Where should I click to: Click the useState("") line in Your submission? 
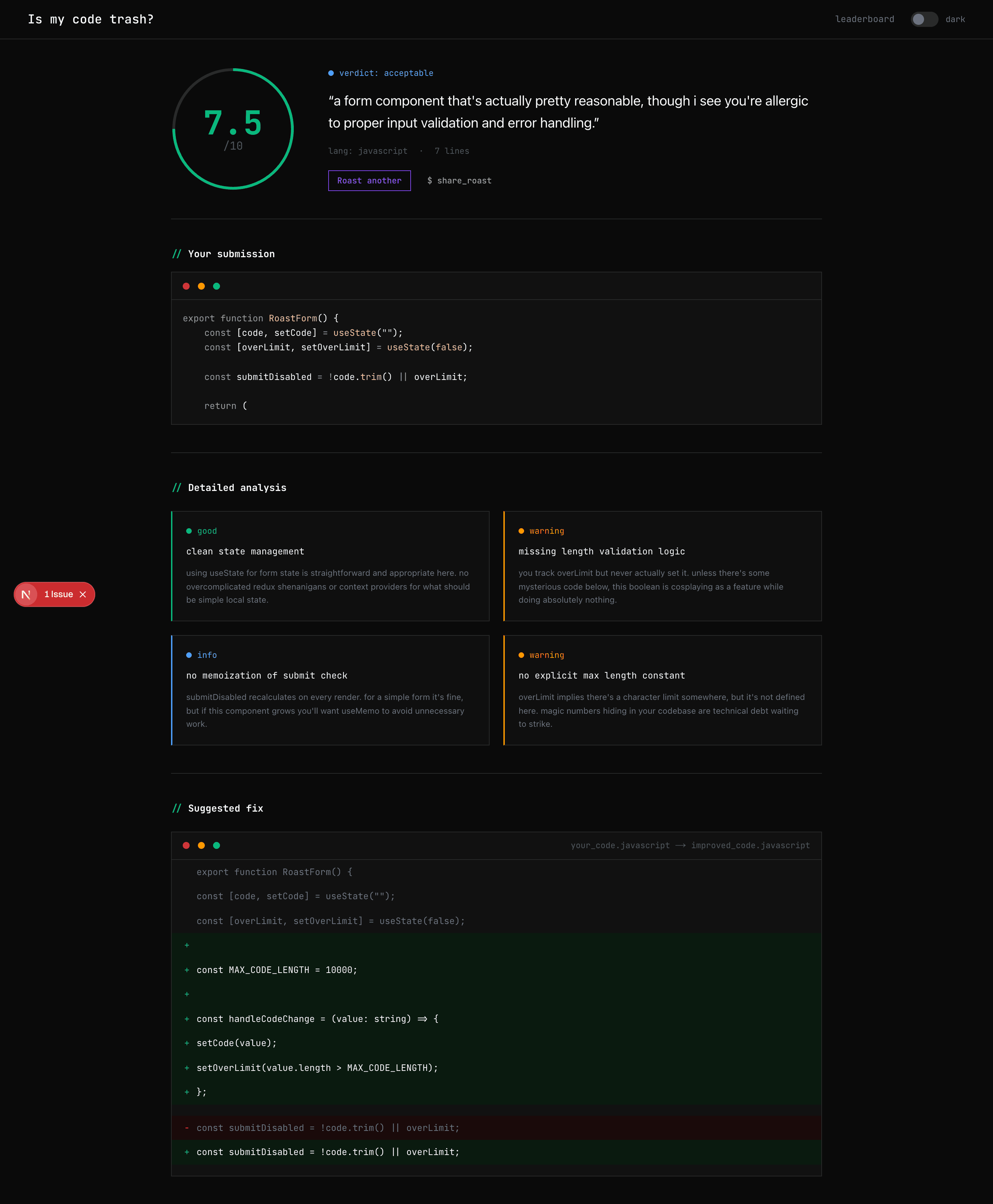[304, 333]
